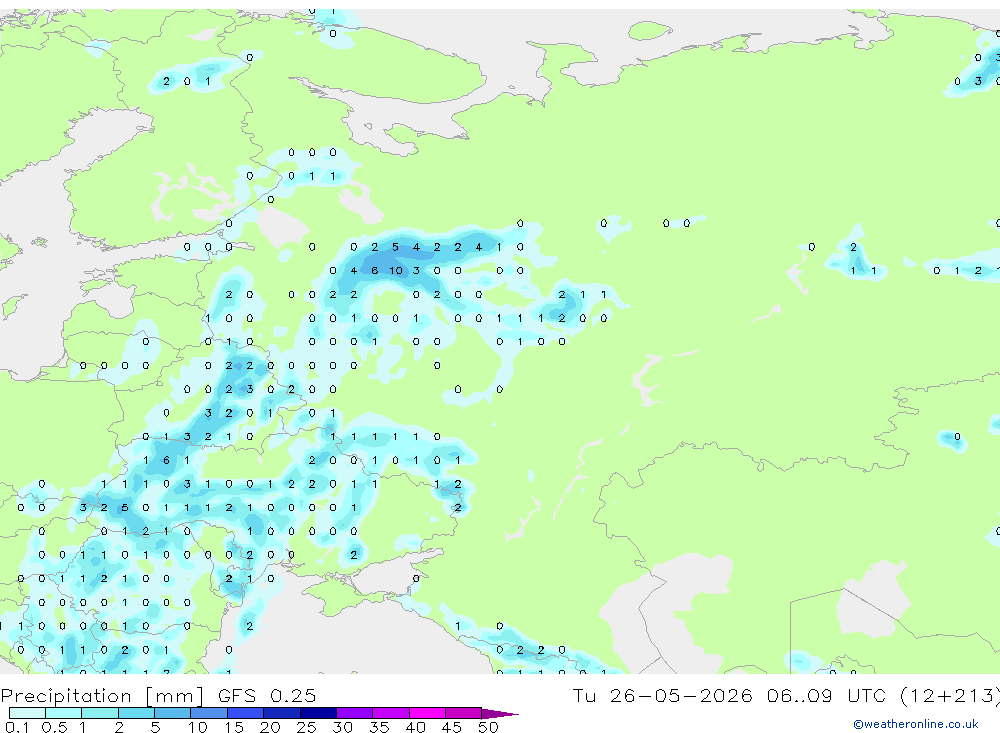Open the weatheronline.co.uk copyright link

tap(916, 724)
